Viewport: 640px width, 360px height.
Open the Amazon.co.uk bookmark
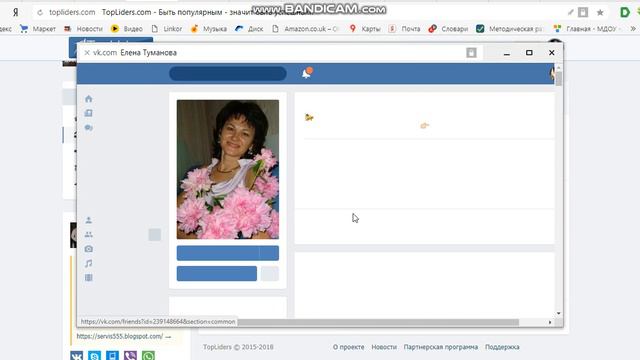coord(305,29)
